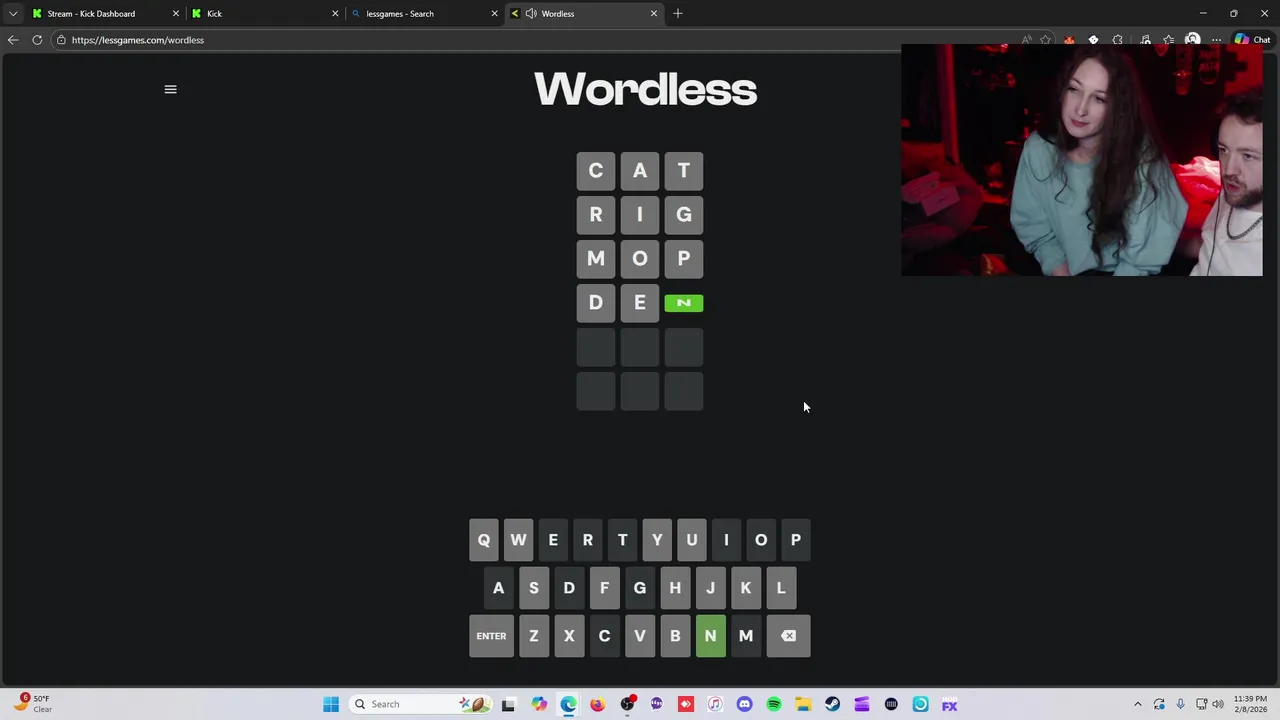This screenshot has width=1280, height=720.
Task: Open the volume control in system tray
Action: pos(1218,704)
